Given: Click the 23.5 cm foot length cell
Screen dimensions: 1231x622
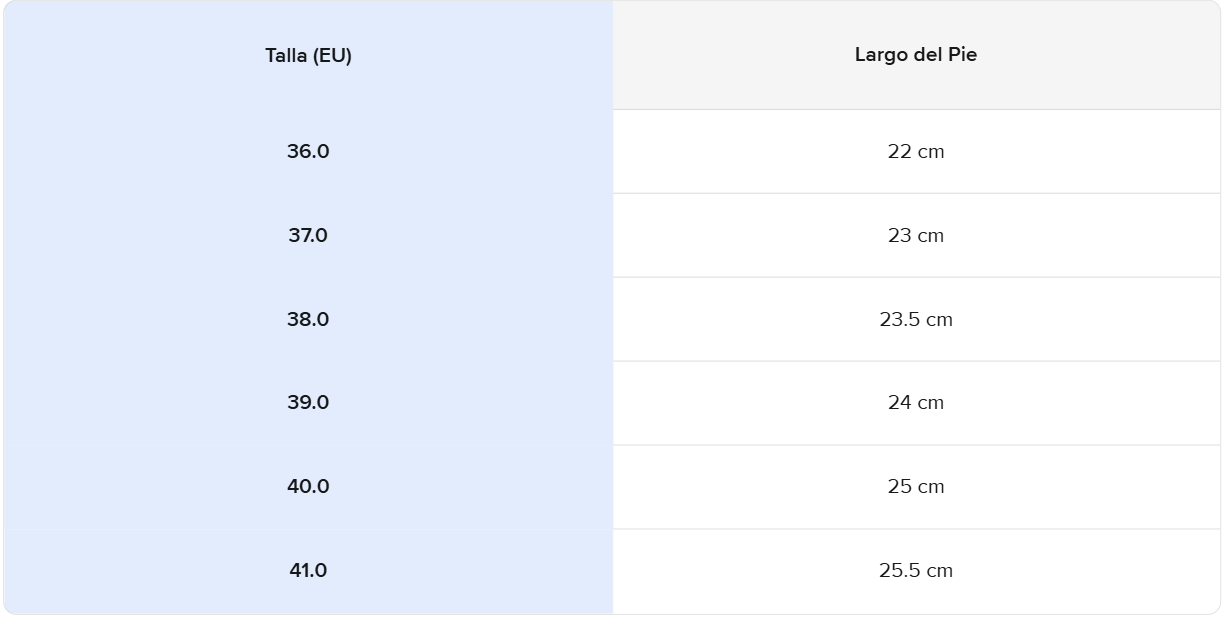Looking at the screenshot, I should [x=915, y=320].
